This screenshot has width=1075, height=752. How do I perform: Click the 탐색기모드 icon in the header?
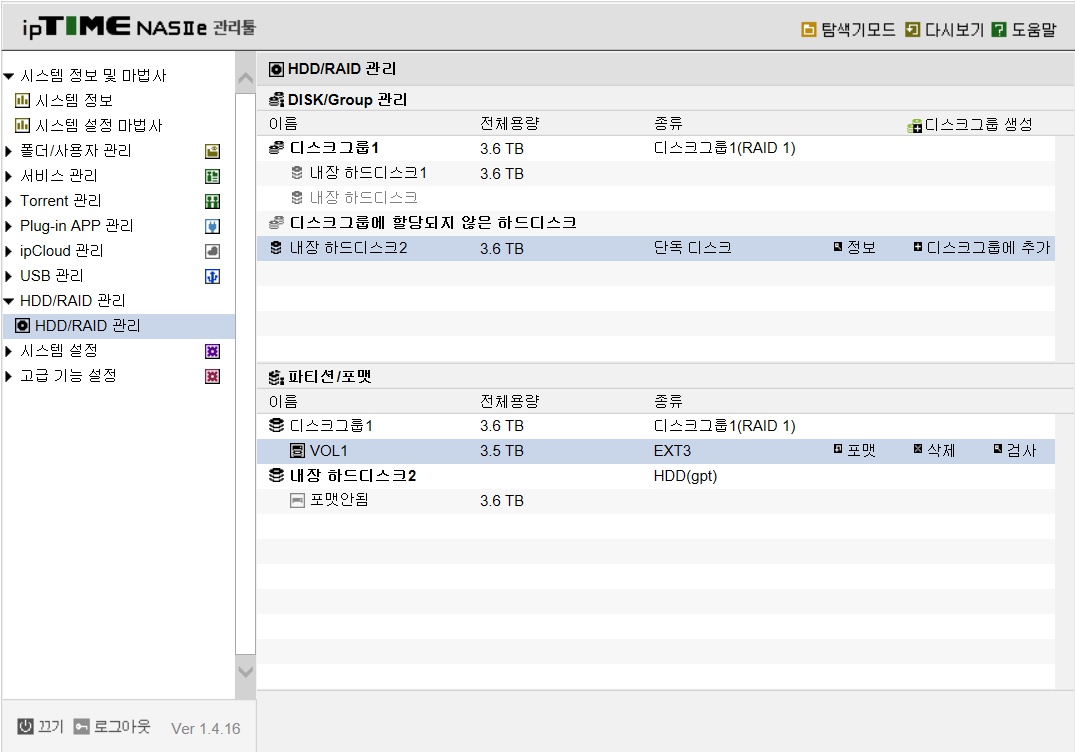[x=809, y=29]
